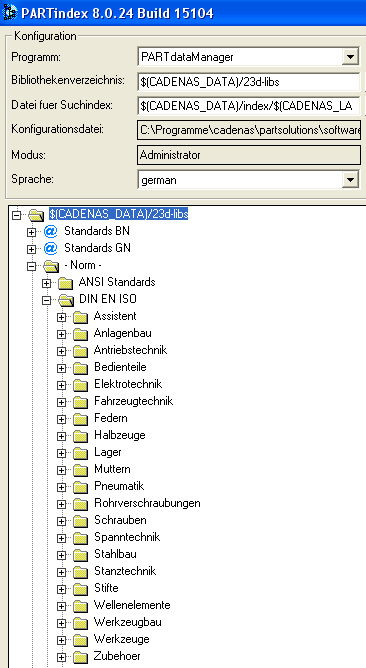Select the Fahrzeugtechnik tree entry
The width and height of the screenshot is (366, 668).
[133, 401]
